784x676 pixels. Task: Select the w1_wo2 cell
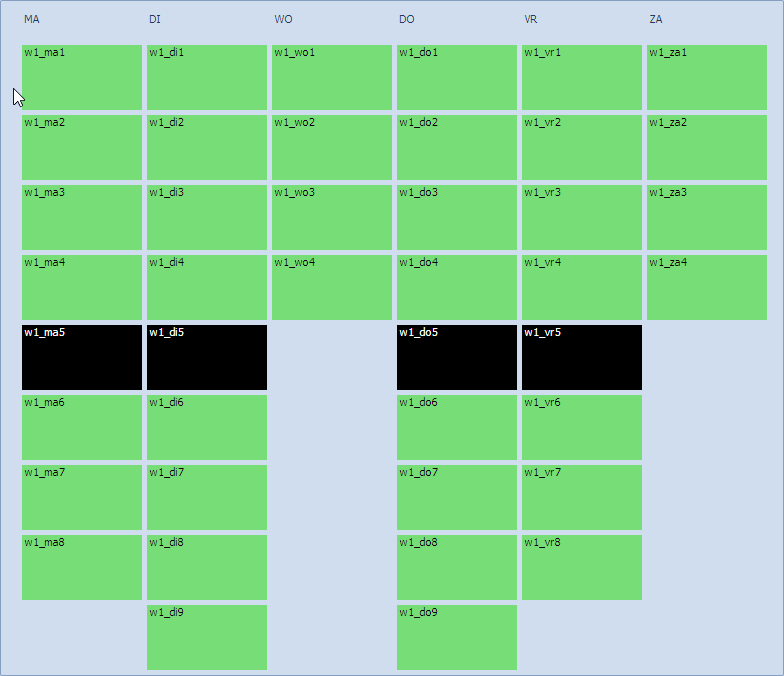tap(332, 148)
